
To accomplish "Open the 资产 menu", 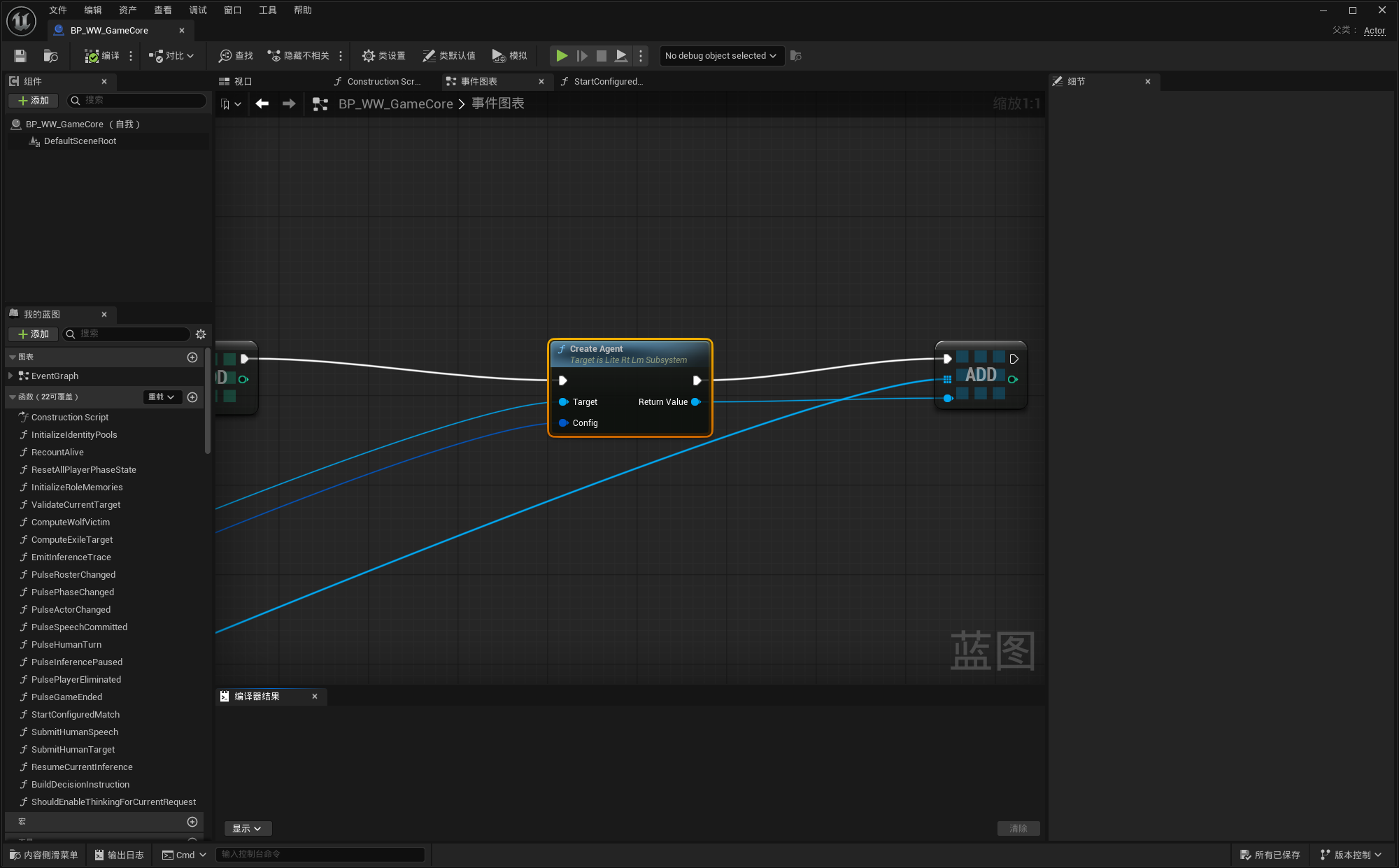I will (128, 10).
